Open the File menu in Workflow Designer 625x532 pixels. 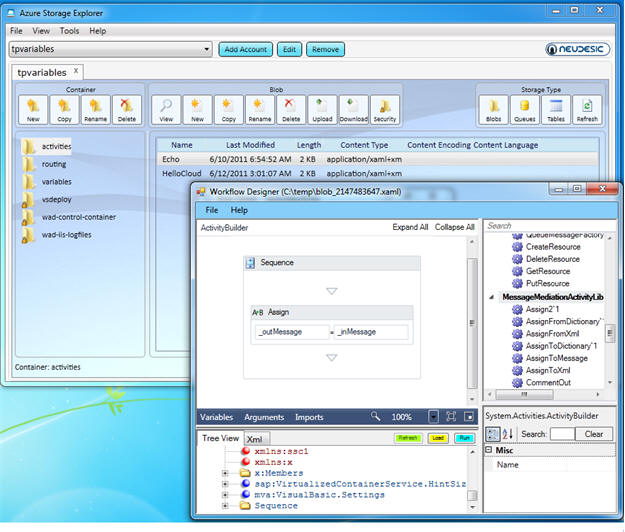coord(212,210)
